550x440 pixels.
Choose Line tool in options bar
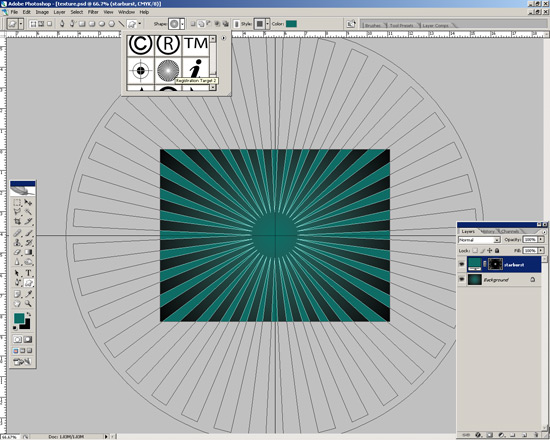click(121, 24)
